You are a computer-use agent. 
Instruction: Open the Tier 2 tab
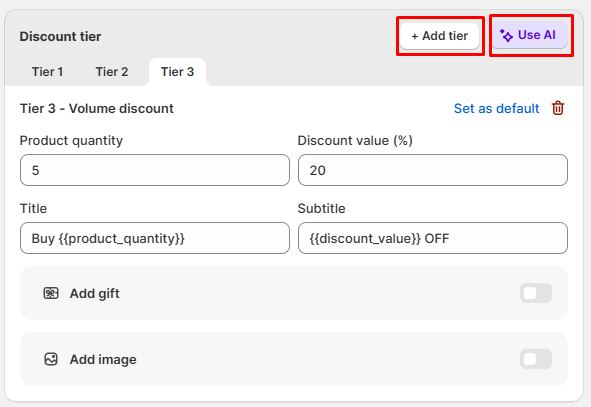[112, 72]
